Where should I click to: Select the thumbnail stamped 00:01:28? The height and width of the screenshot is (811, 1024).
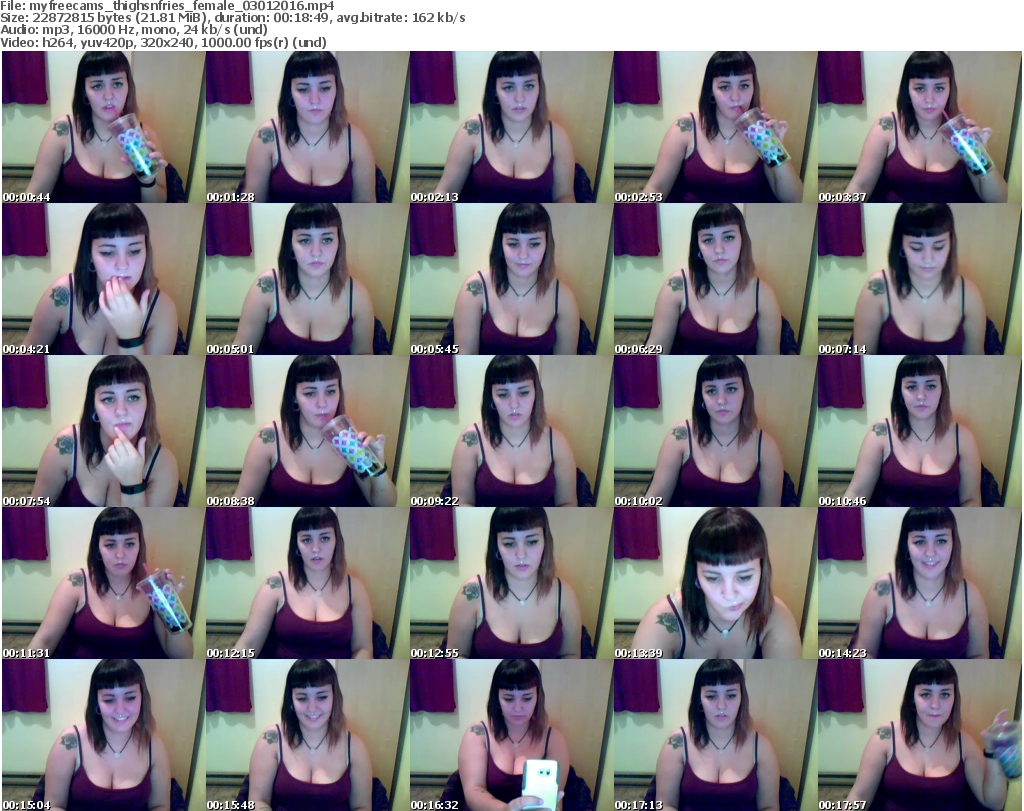[308, 127]
